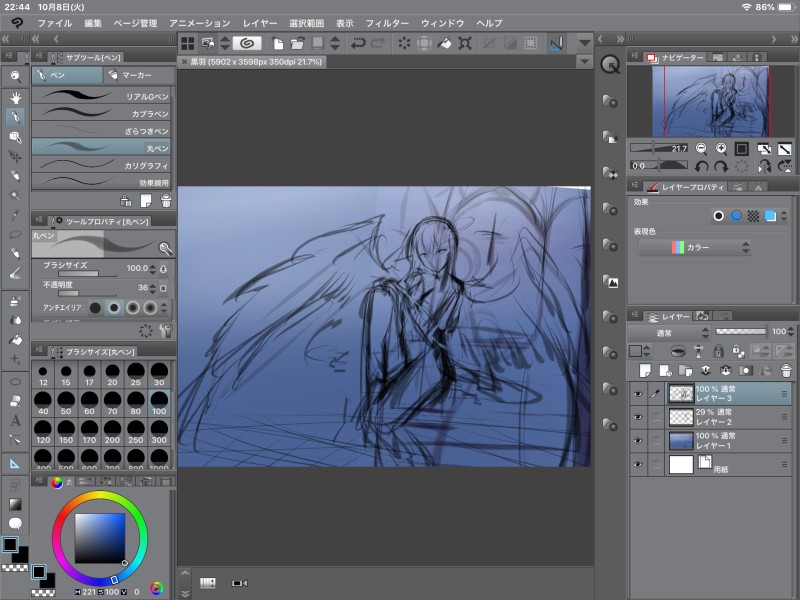
Task: Toggle Lock layer icon in Layer panel
Action: point(718,351)
